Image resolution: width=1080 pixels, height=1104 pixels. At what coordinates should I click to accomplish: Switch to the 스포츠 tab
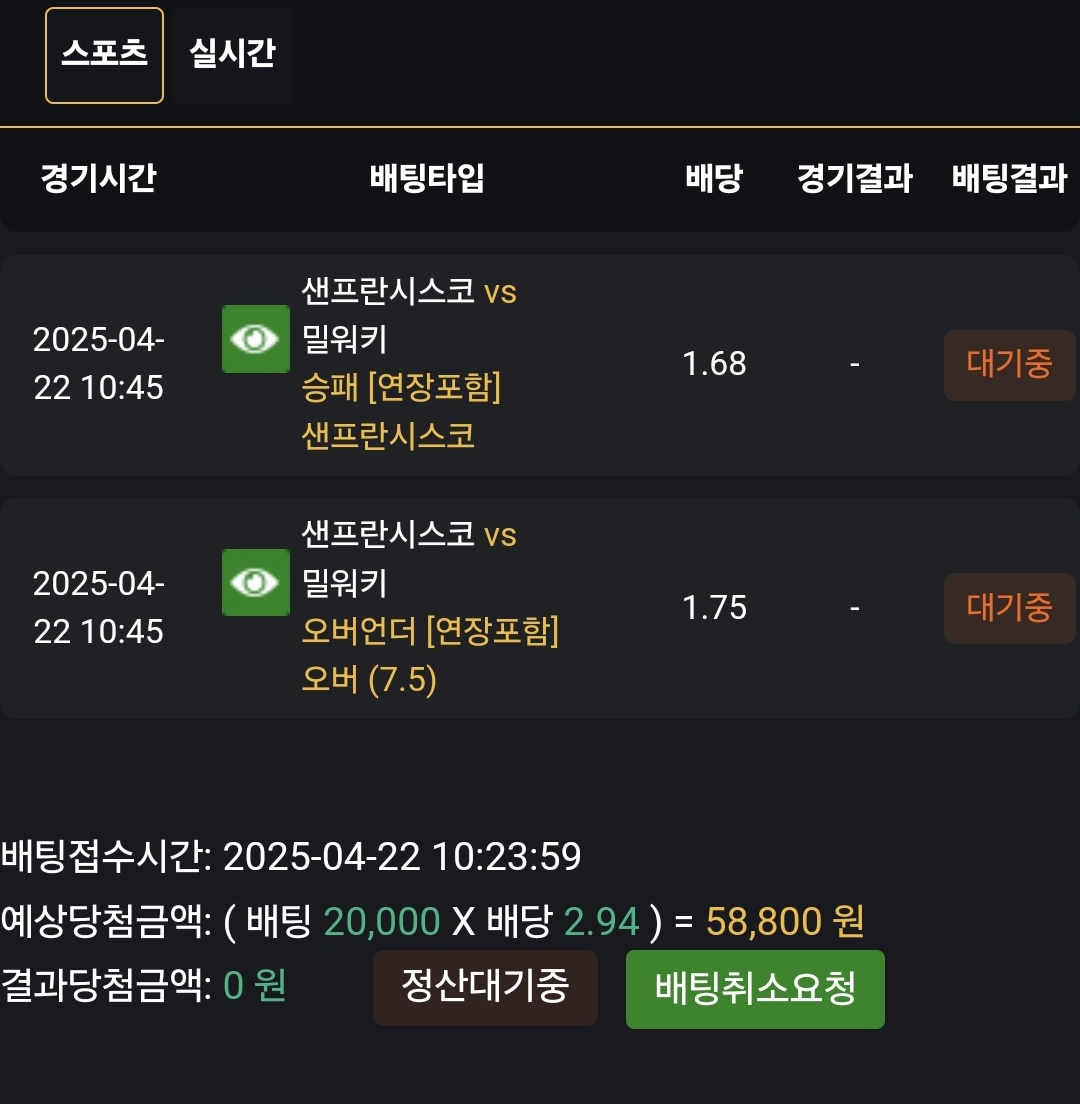point(104,55)
